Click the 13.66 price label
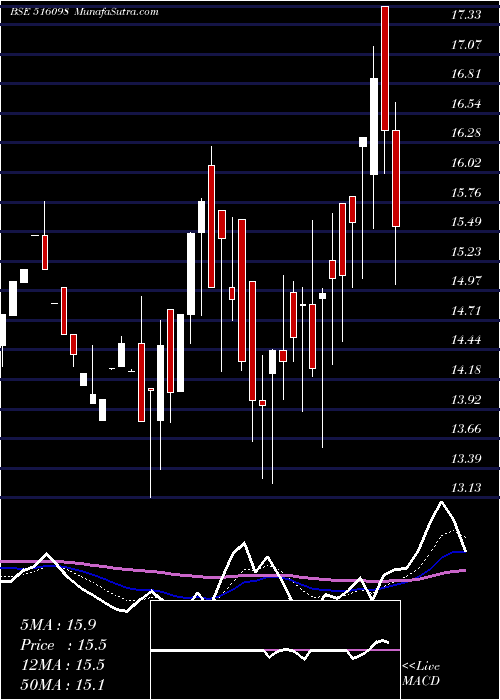The height and width of the screenshot is (700, 500). [x=466, y=429]
